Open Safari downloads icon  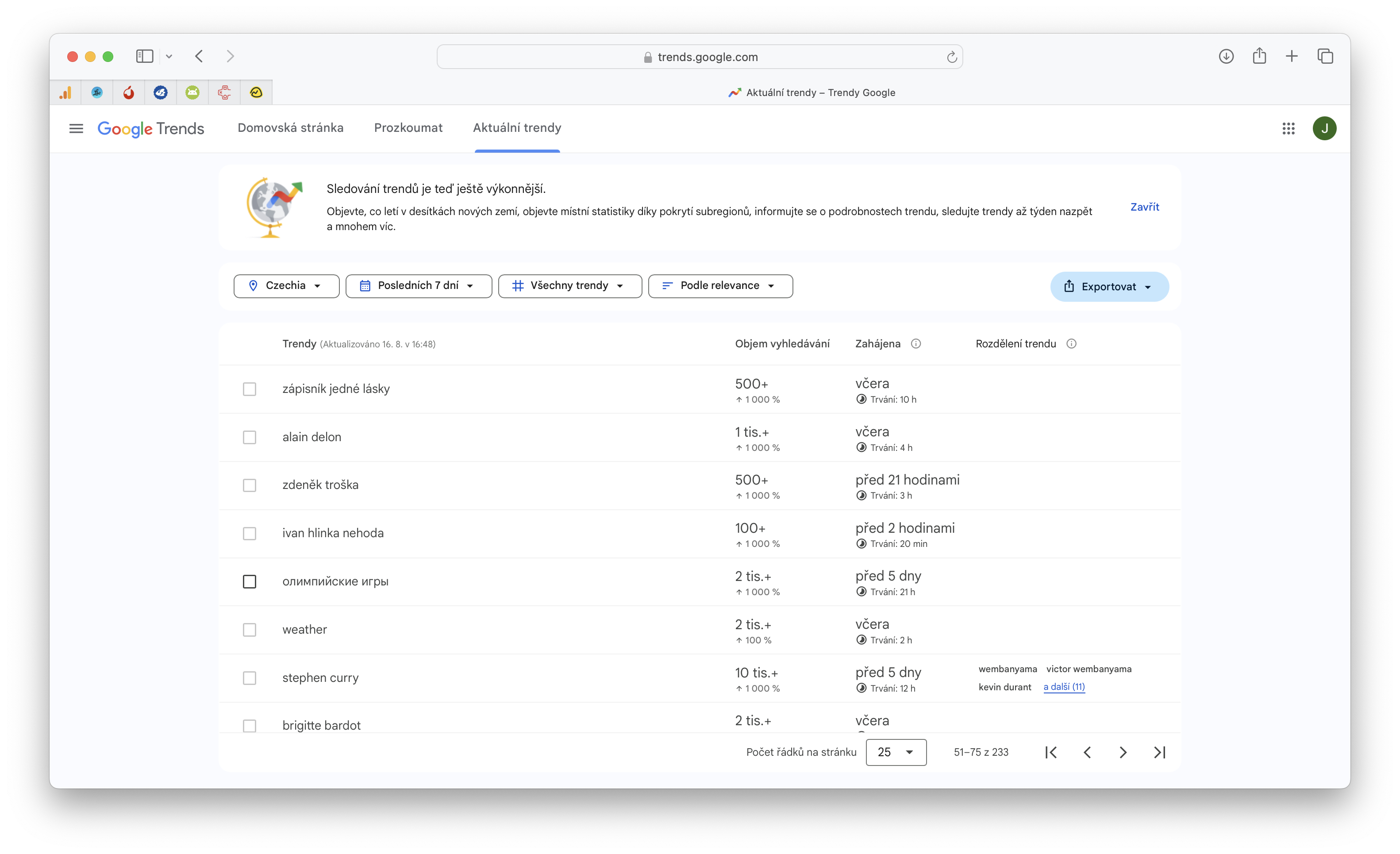tap(1226, 56)
